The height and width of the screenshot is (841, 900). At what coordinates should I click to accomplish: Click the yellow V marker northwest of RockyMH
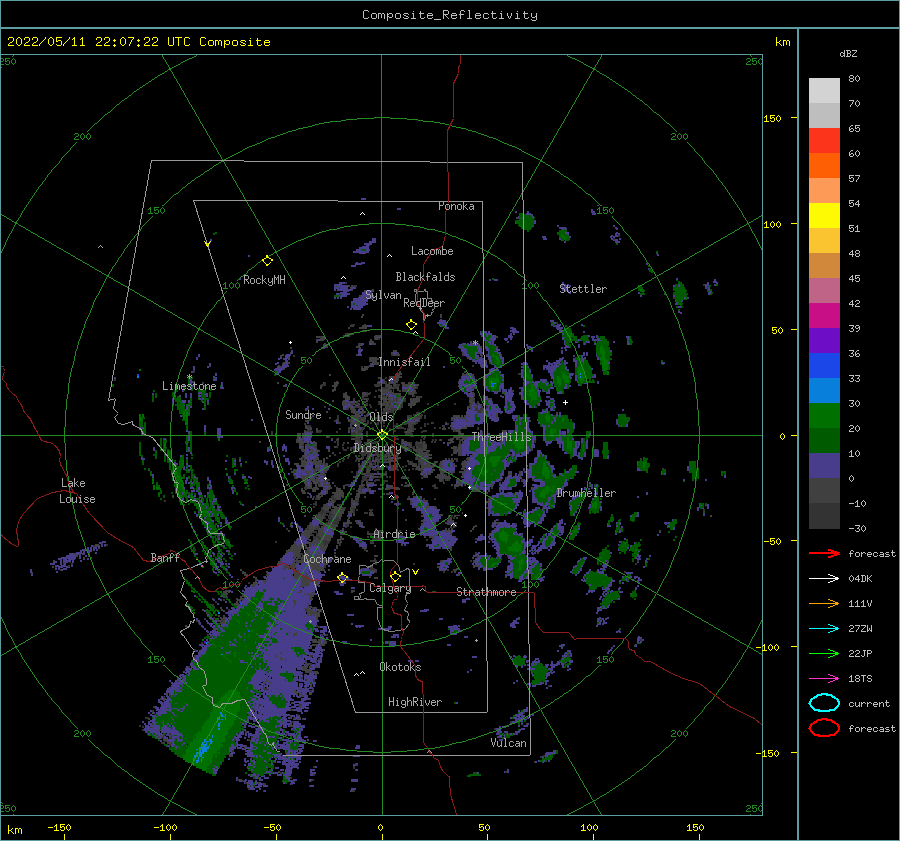(208, 244)
